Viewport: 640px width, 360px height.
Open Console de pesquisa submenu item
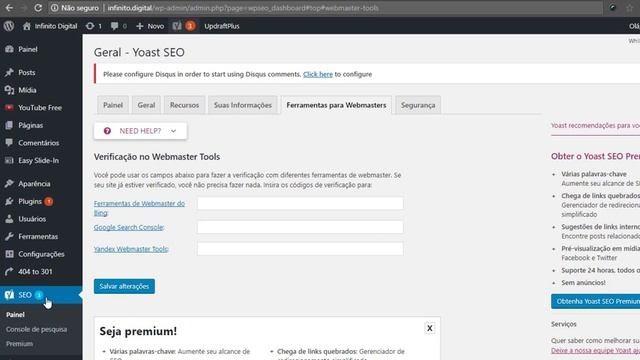coord(36,329)
